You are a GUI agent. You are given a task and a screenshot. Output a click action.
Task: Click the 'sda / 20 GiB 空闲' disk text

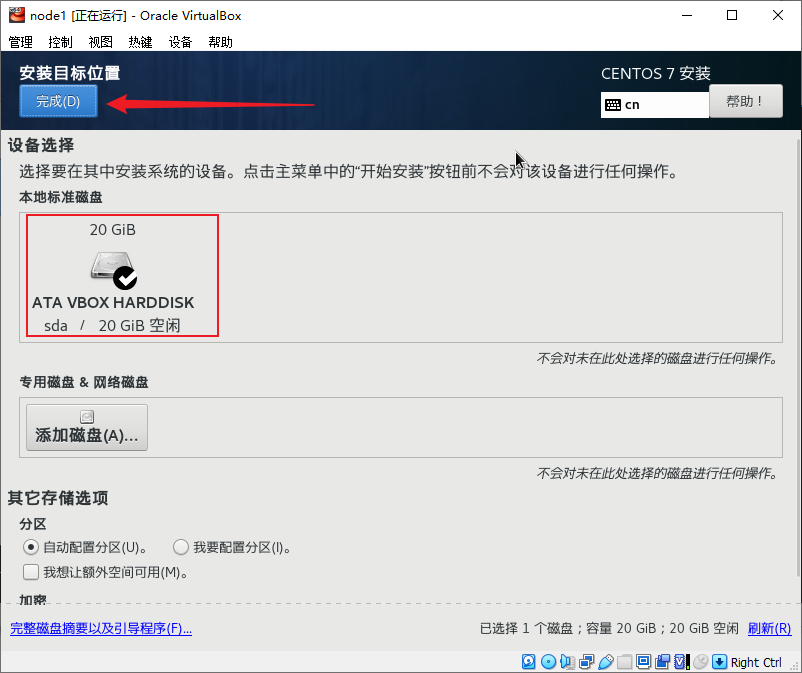coord(113,326)
